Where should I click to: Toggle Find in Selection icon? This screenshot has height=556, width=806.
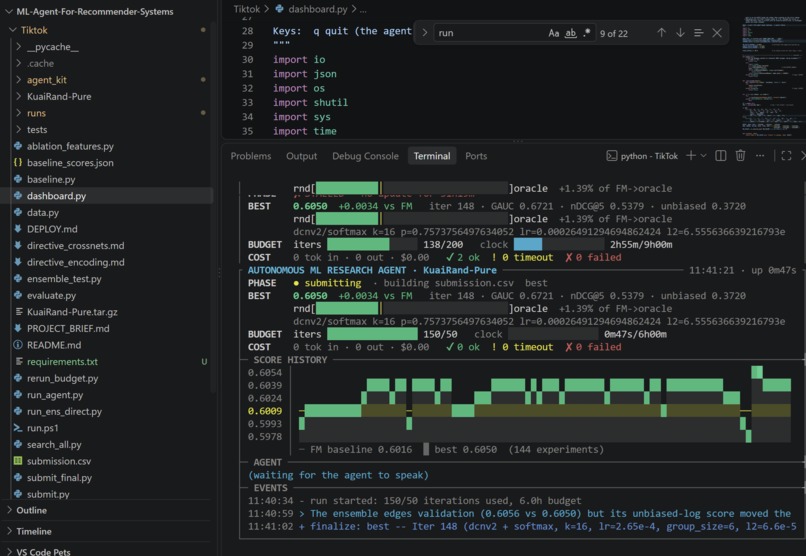click(698, 33)
